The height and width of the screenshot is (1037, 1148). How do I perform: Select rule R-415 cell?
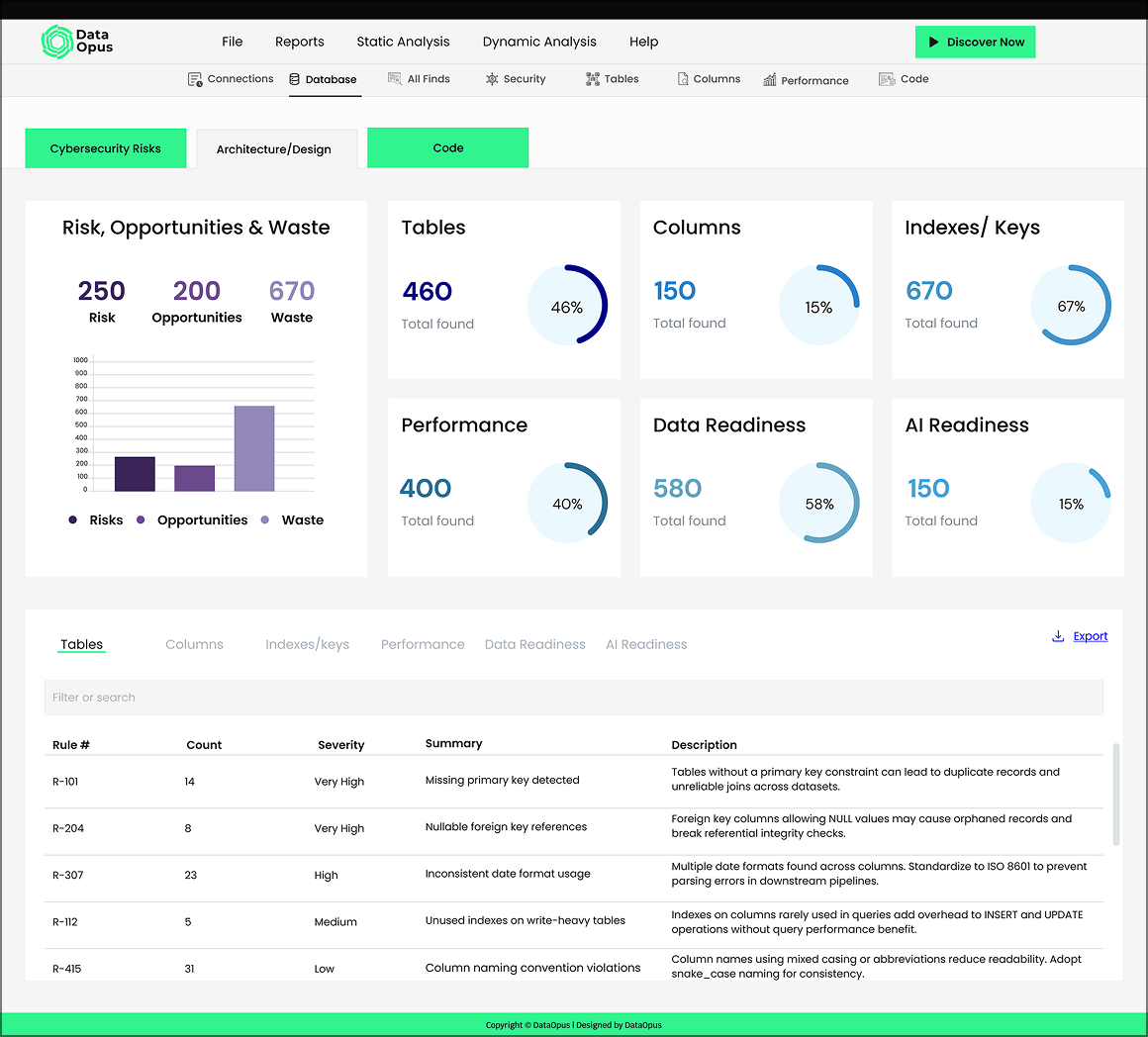pyautogui.click(x=66, y=968)
